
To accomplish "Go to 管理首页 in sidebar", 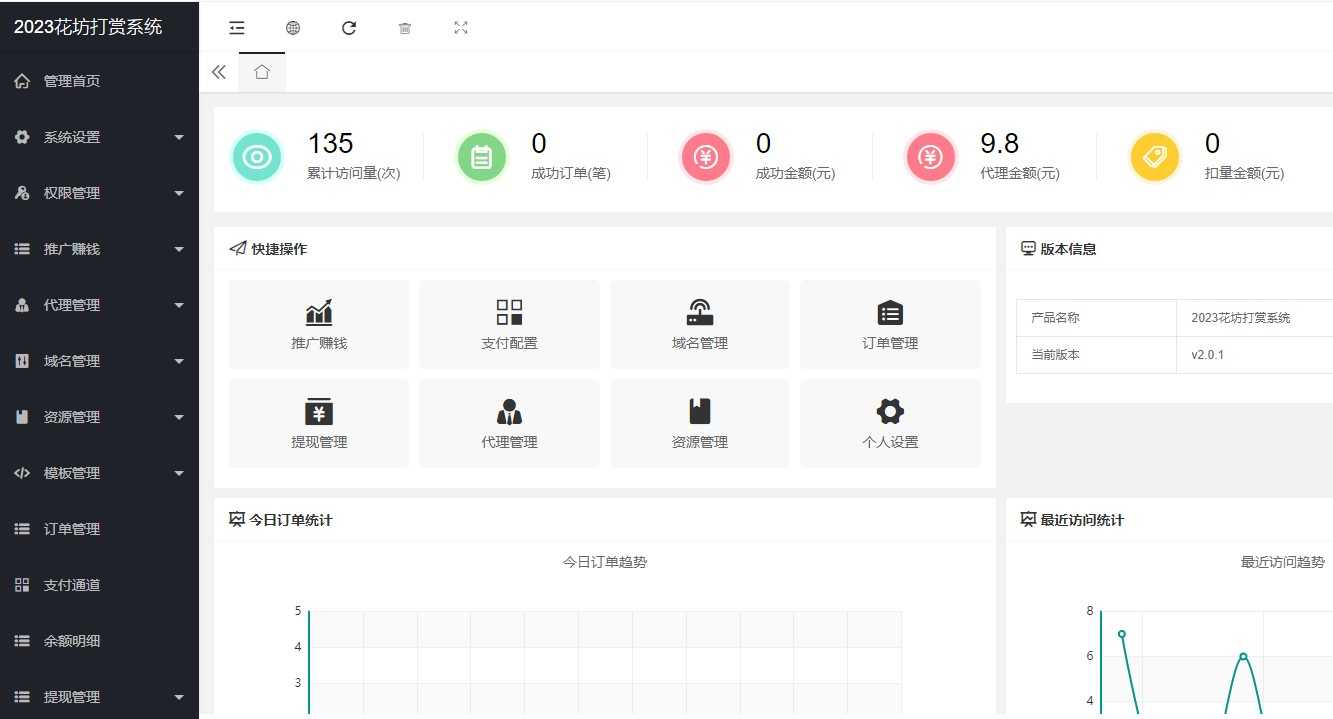I will tap(99, 81).
